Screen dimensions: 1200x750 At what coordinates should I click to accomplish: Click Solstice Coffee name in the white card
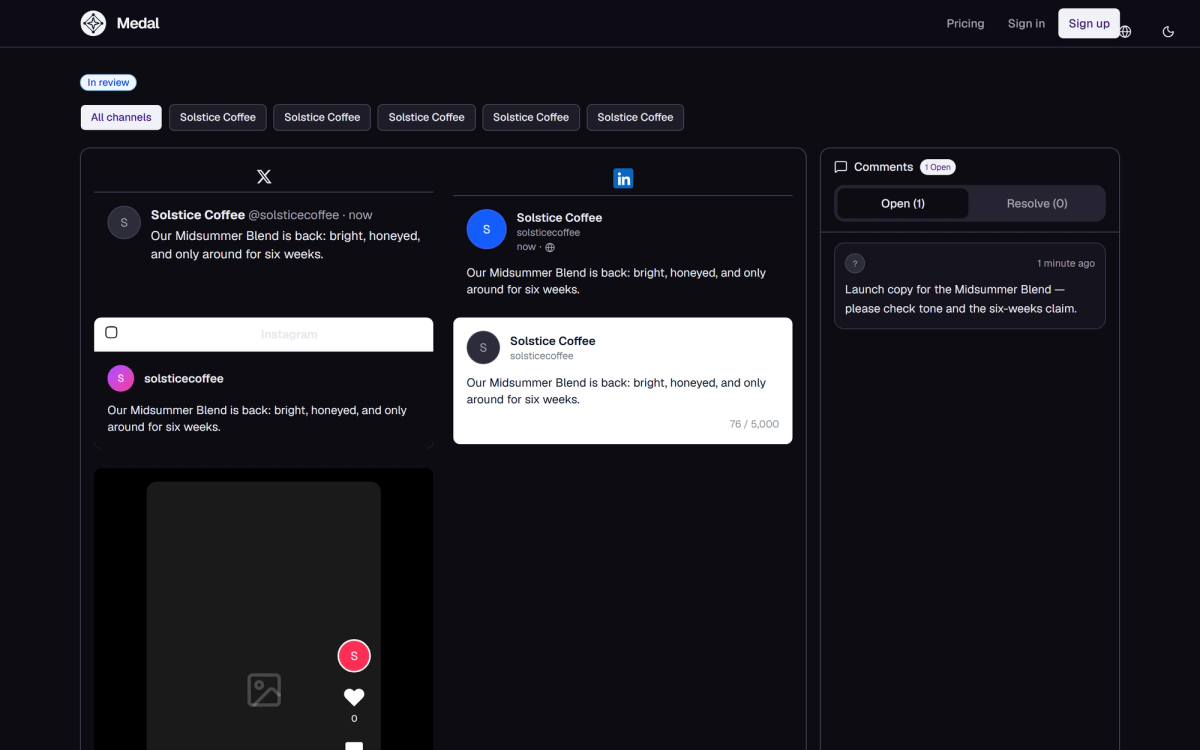(552, 341)
